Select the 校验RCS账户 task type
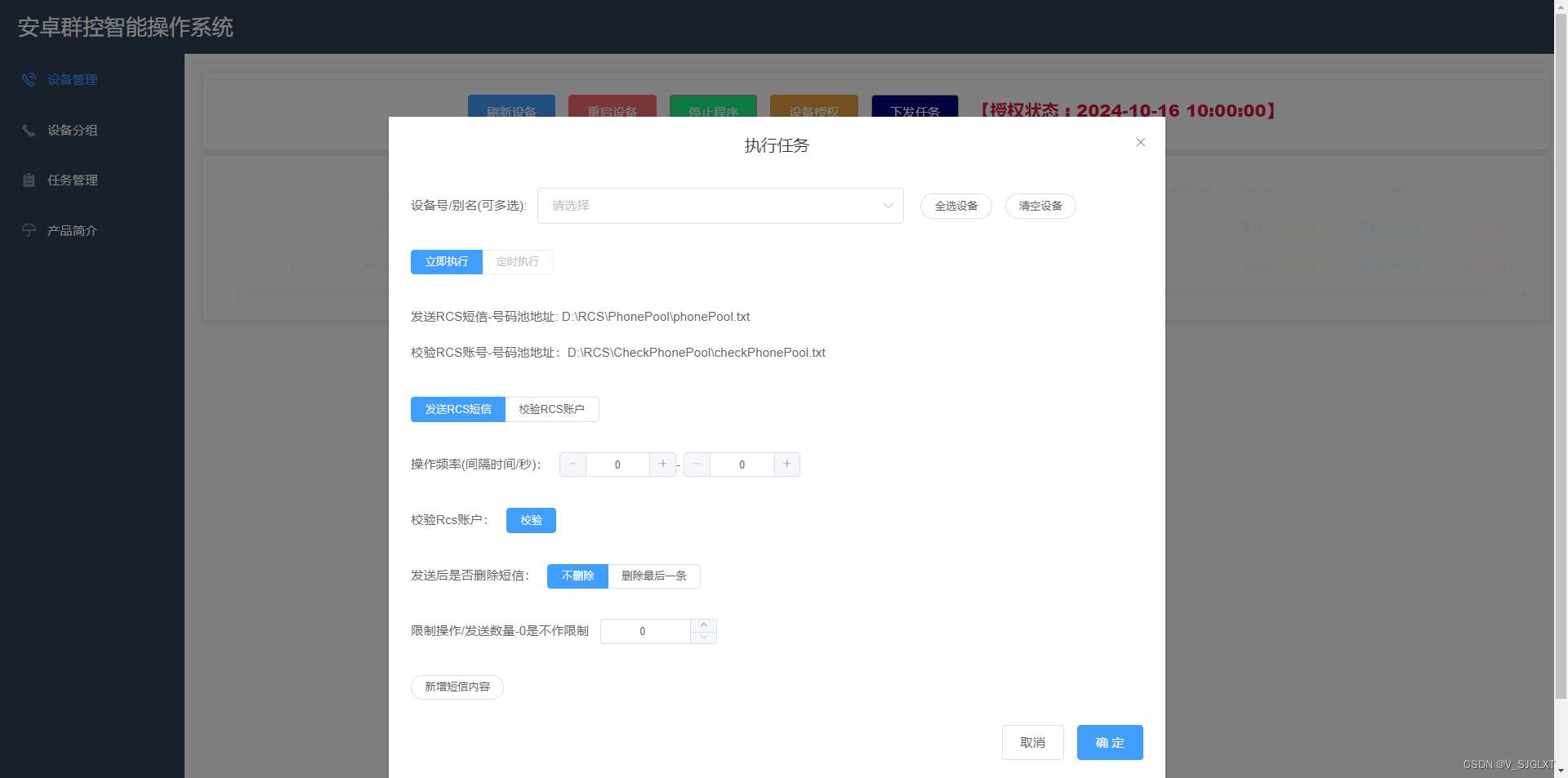This screenshot has height=778, width=1568. coord(552,409)
